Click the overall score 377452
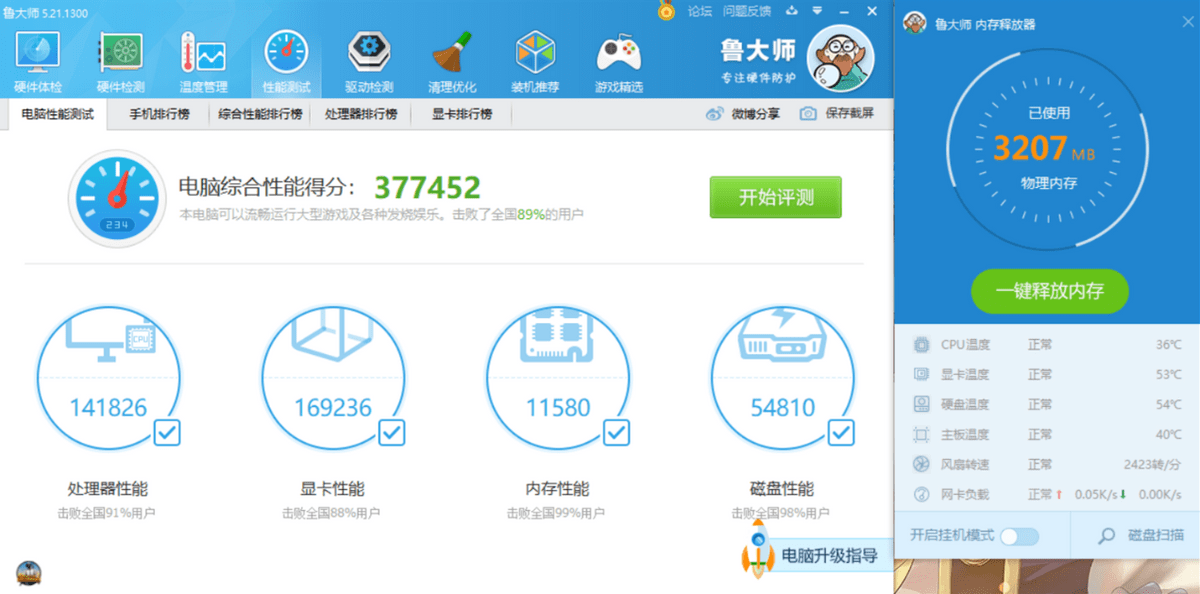Screen dimensions: 1200x594 (428, 187)
